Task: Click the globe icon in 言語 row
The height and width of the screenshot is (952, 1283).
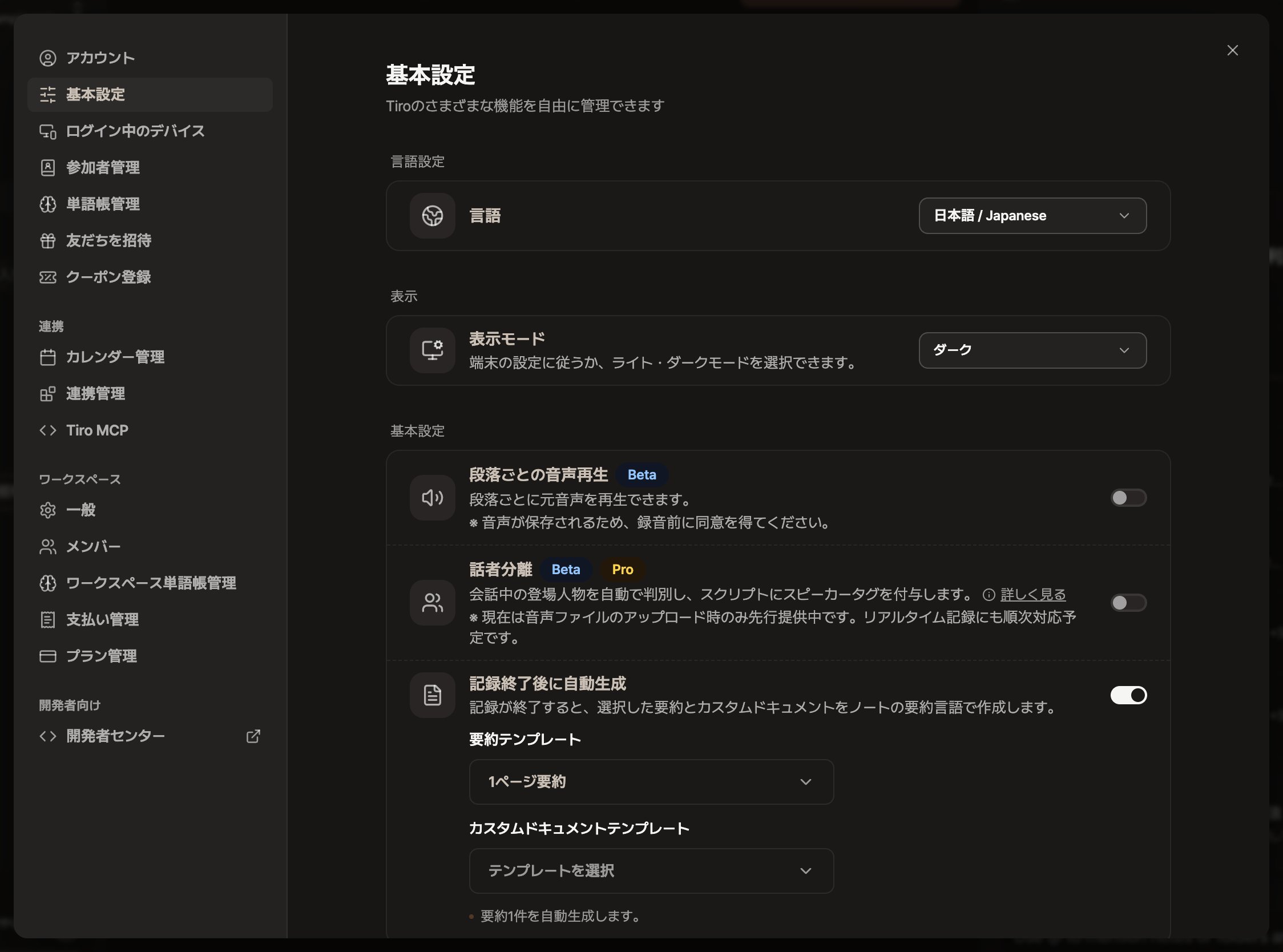Action: click(x=432, y=216)
